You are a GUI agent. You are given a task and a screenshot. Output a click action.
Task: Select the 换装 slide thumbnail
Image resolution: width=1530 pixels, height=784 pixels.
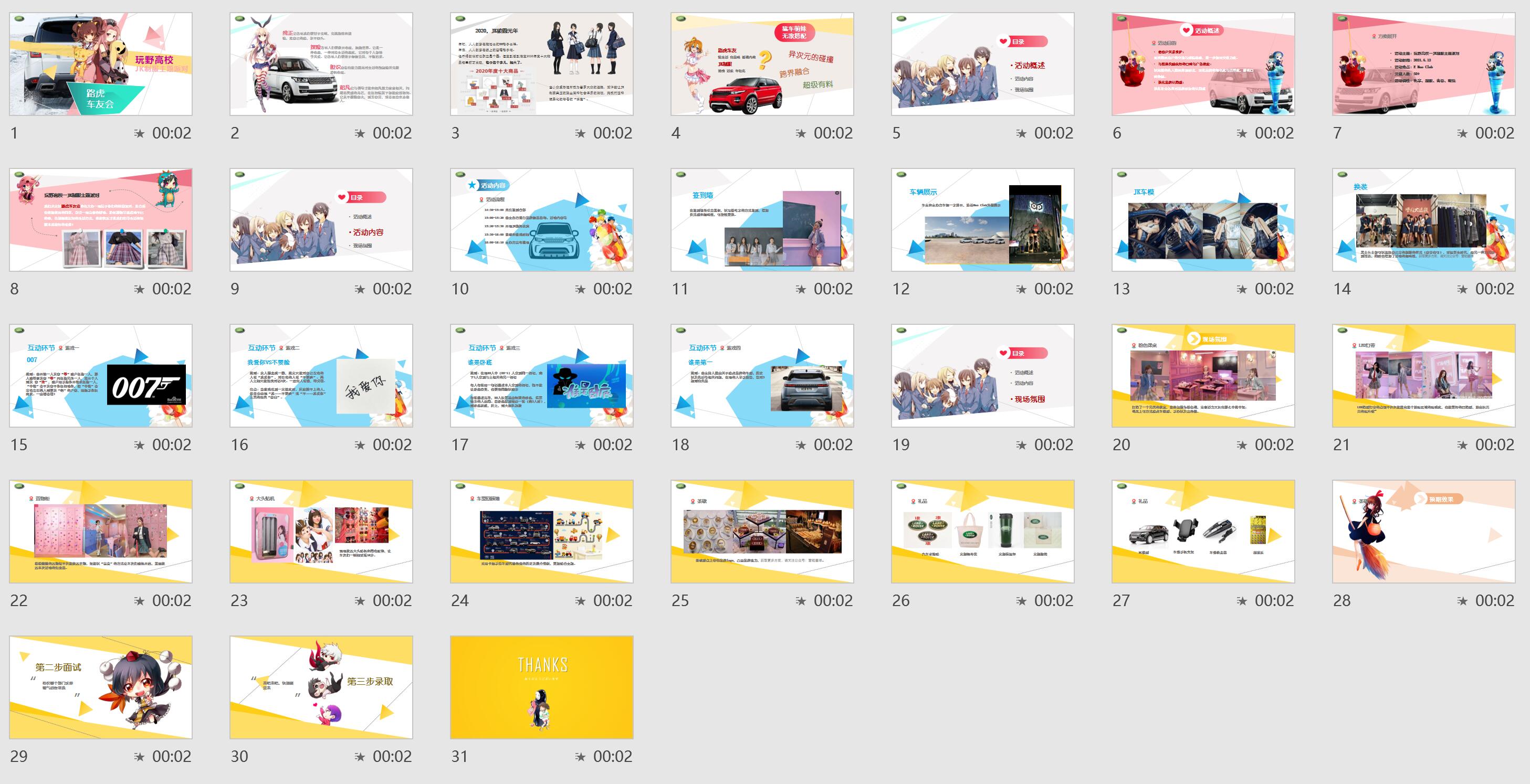tap(1424, 219)
